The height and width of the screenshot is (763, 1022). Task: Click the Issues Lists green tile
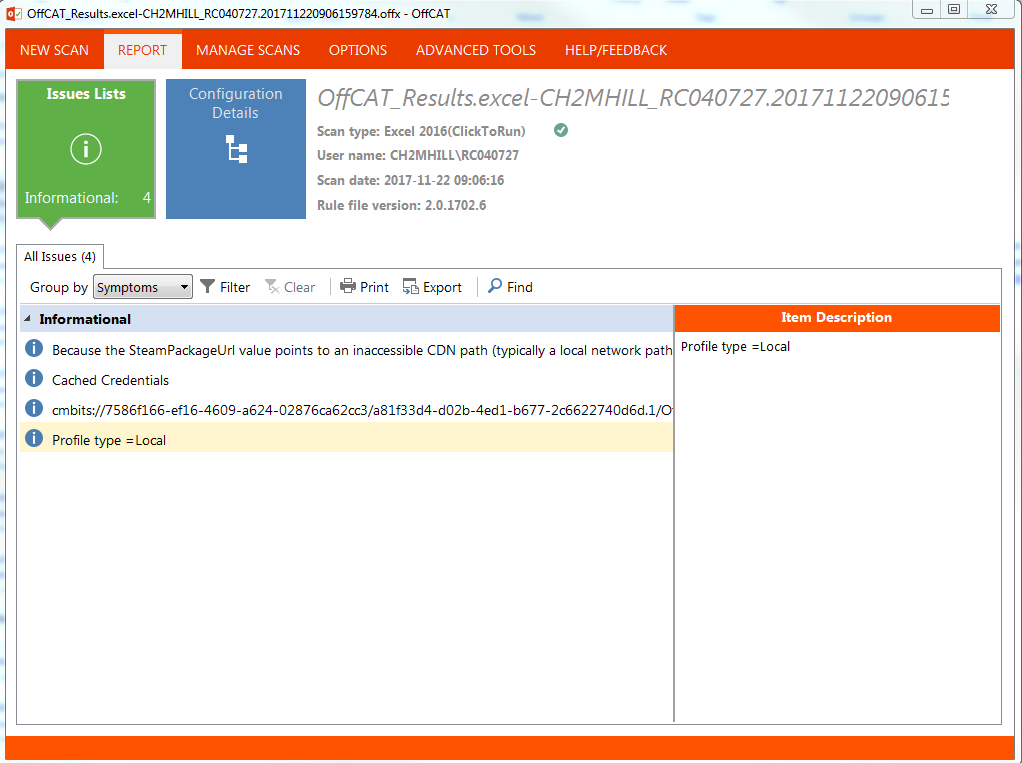(86, 149)
